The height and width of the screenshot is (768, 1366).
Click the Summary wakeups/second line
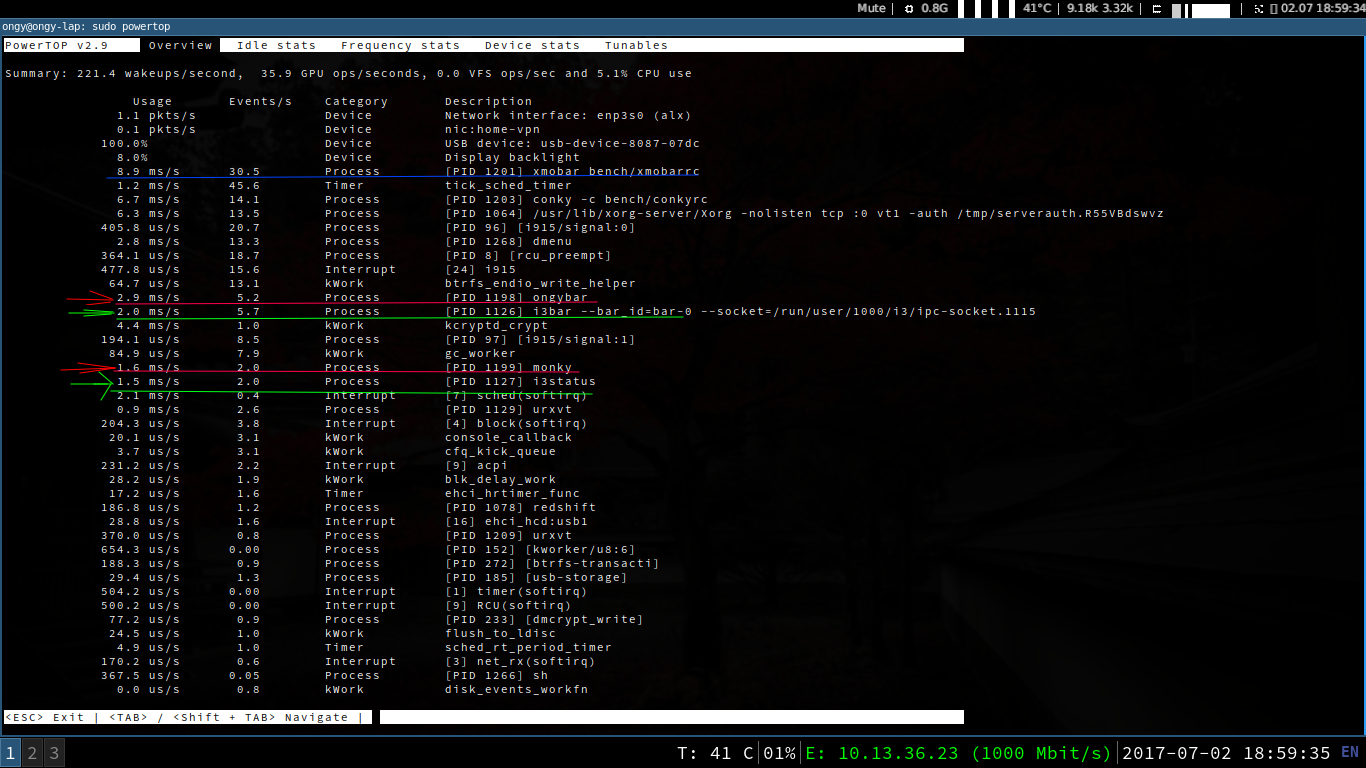pos(348,73)
